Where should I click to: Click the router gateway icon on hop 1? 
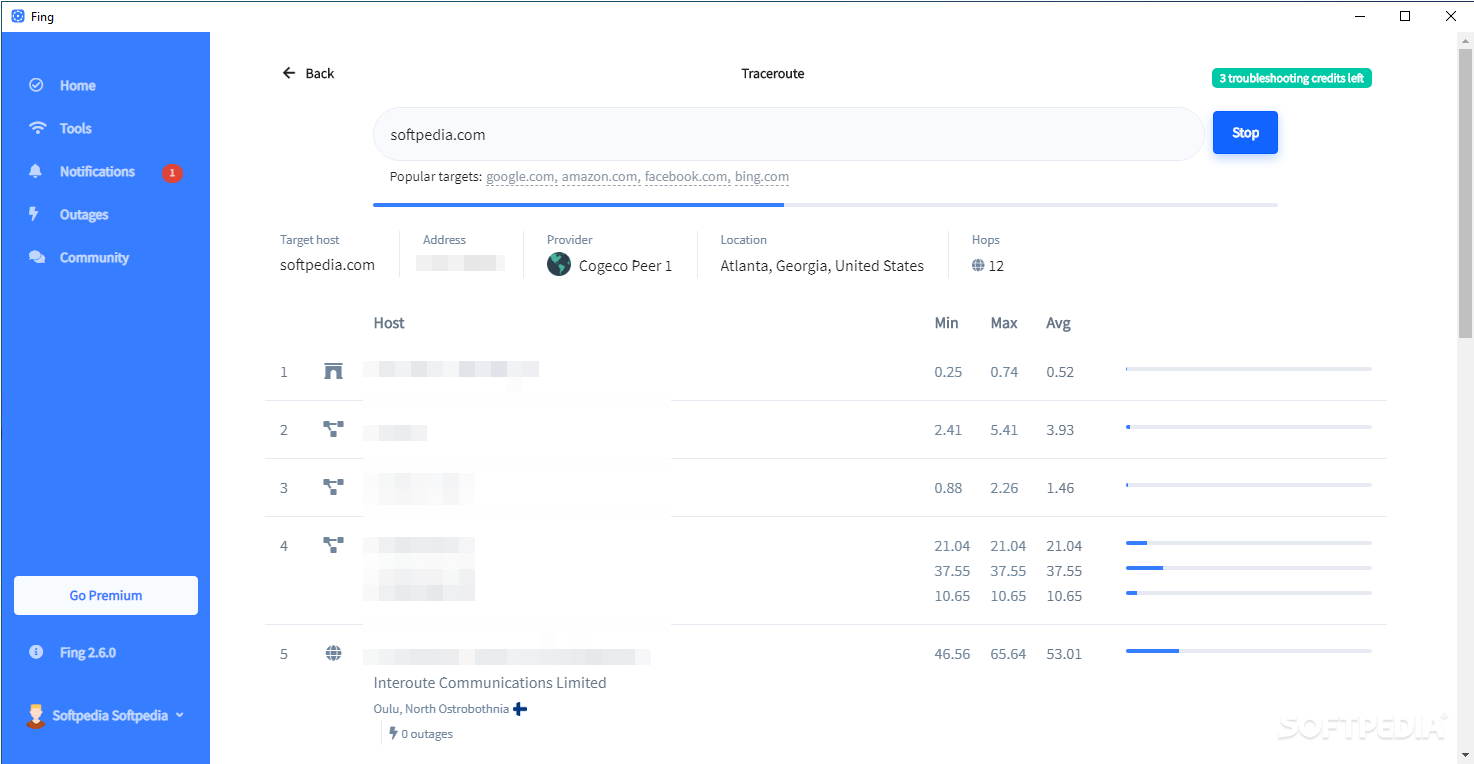click(333, 372)
